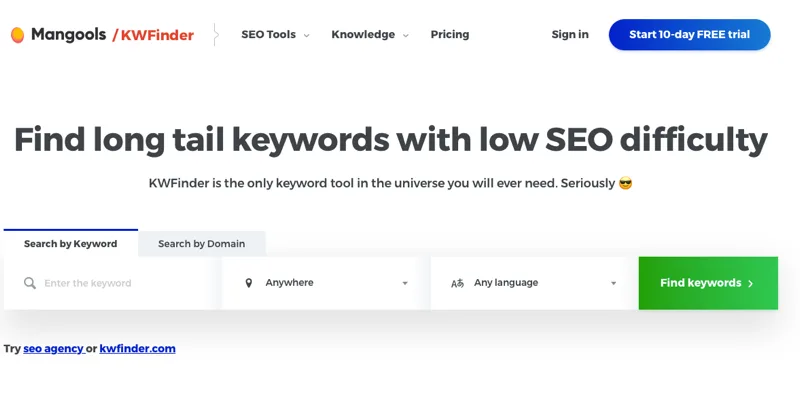Try the kwfinder.com example link
Screen dimensions: 800x400
(137, 349)
